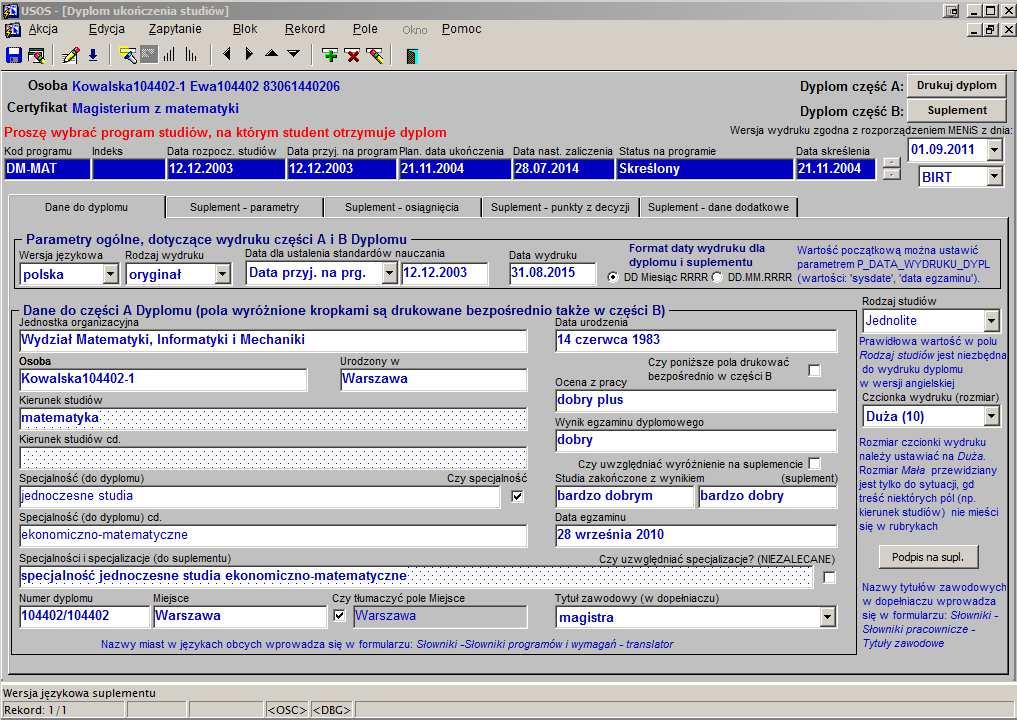Click the greyed-out execute query icon
The image size is (1017, 720).
[149, 55]
